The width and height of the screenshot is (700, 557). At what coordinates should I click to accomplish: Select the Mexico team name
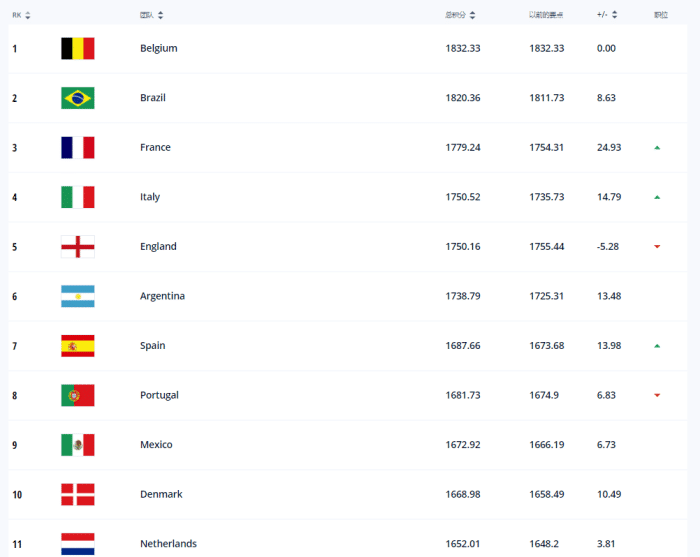pos(156,445)
